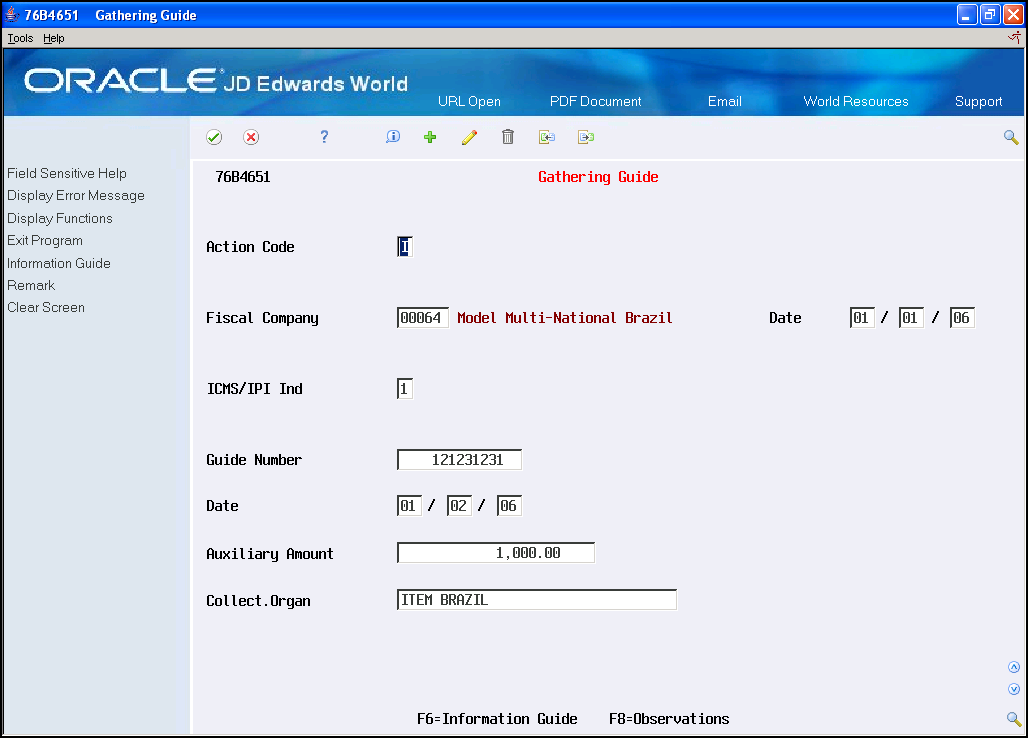The image size is (1028, 738).
Task: Open the Support link
Action: click(x=978, y=102)
